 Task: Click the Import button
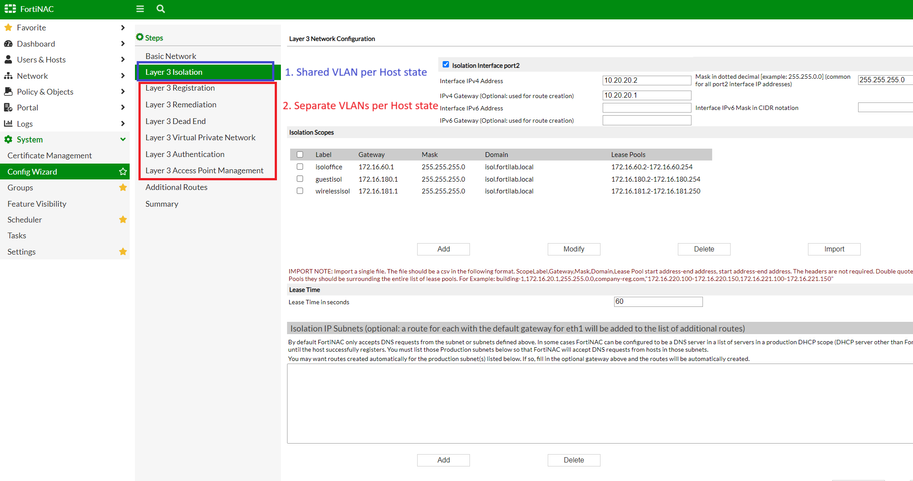(834, 249)
